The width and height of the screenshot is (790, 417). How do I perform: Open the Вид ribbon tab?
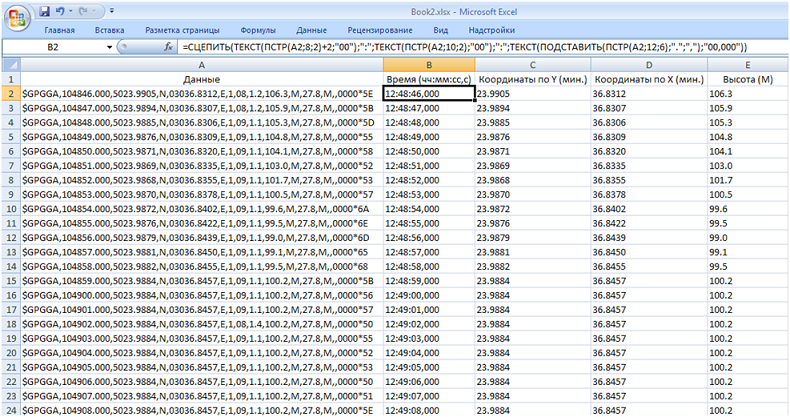coord(440,30)
